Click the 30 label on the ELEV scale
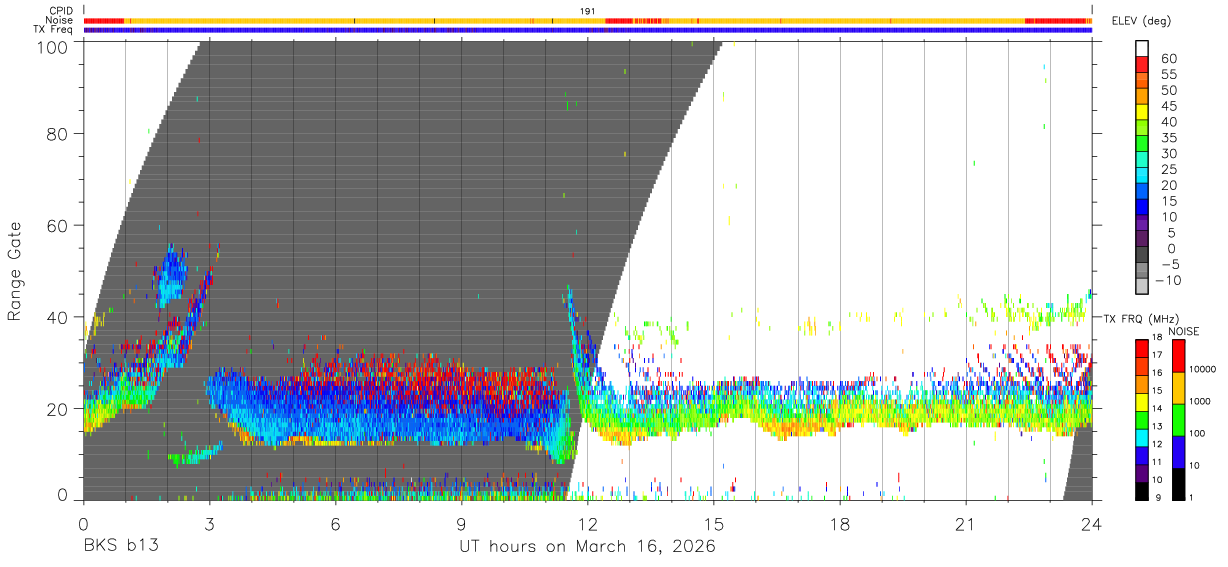Screen dimensions: 1228x567 pos(1168,154)
